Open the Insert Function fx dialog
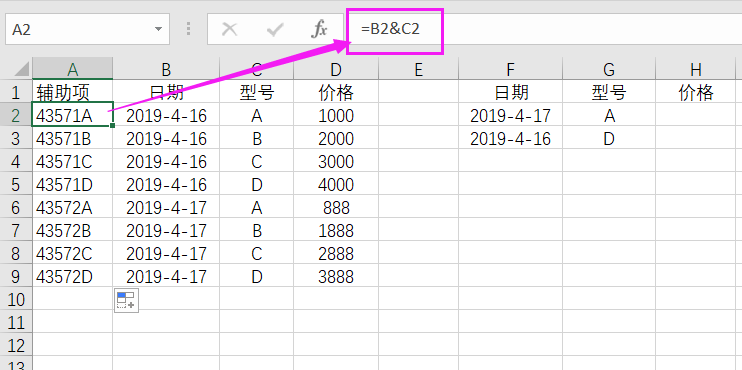 [319, 29]
